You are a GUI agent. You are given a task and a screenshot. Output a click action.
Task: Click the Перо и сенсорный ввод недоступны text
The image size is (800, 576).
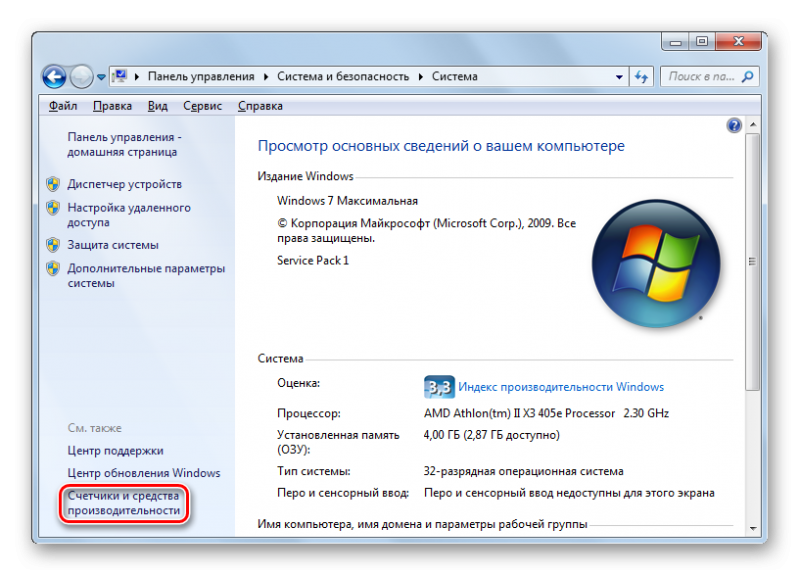569,493
